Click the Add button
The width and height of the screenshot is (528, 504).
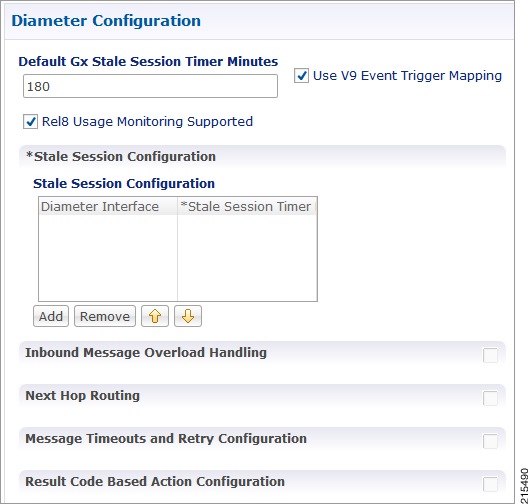[51, 316]
